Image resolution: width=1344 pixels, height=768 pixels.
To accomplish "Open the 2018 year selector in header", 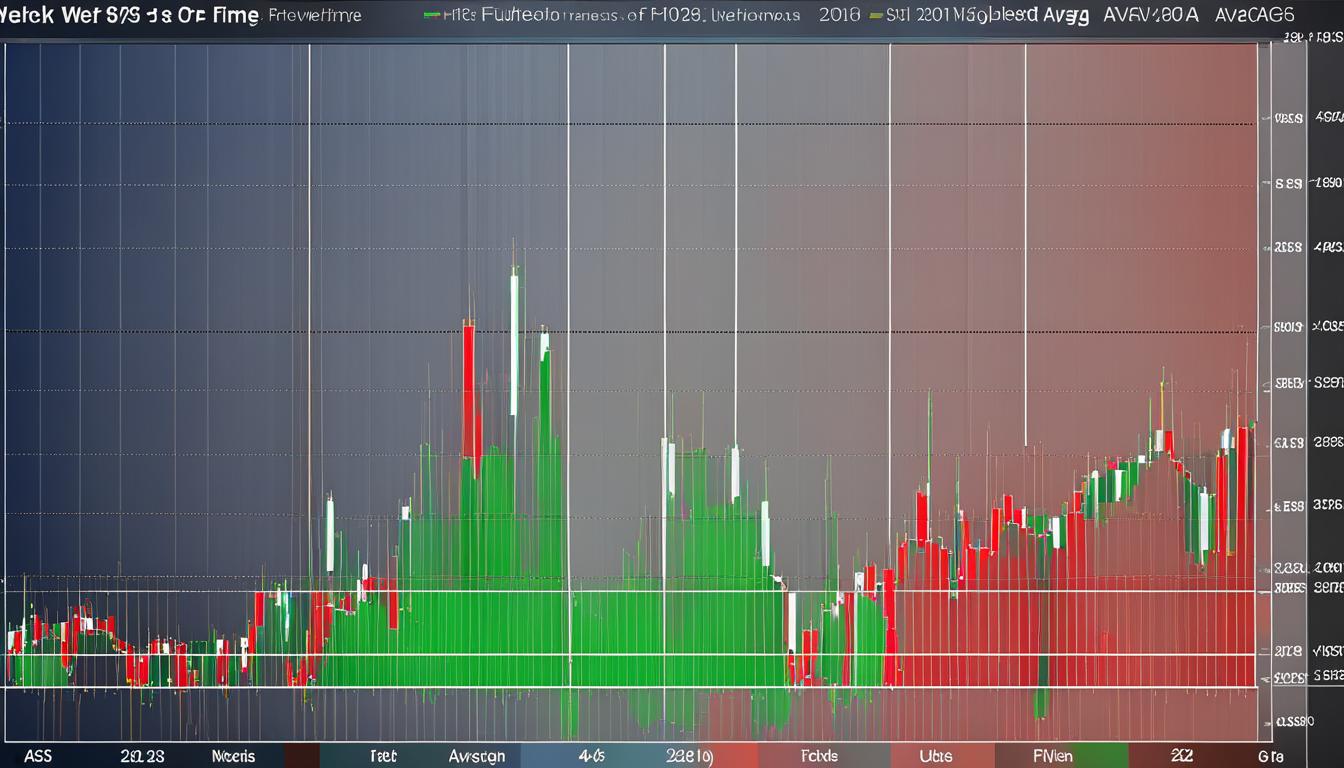I will [839, 15].
